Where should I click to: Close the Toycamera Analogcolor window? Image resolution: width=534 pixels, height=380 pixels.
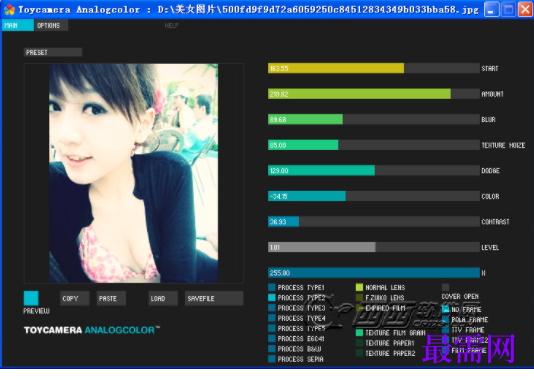(x=525, y=10)
